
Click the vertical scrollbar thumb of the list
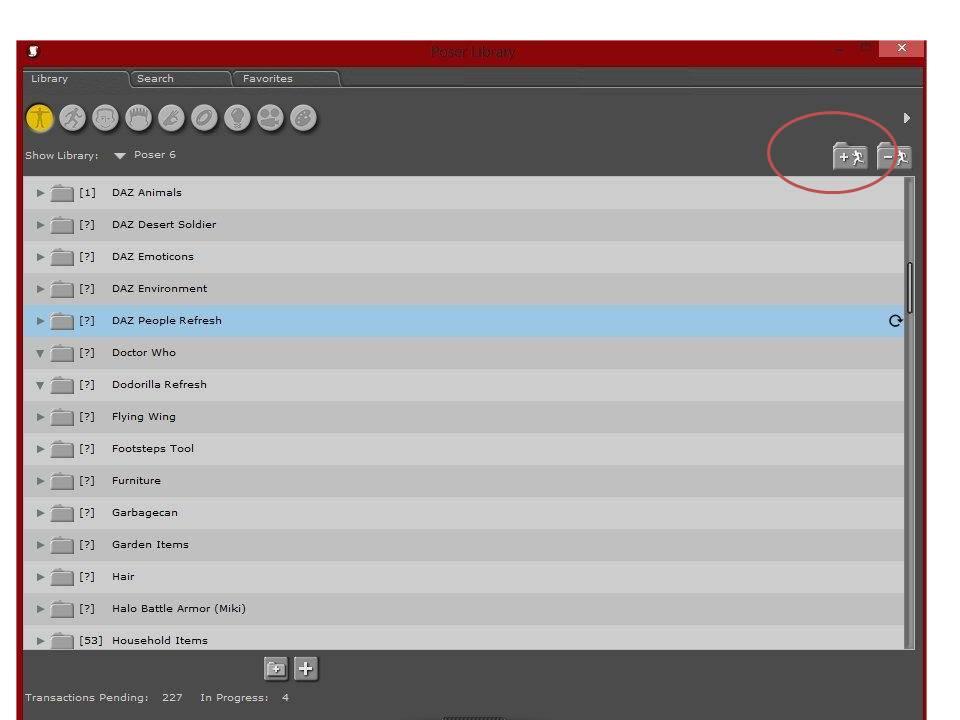(910, 288)
